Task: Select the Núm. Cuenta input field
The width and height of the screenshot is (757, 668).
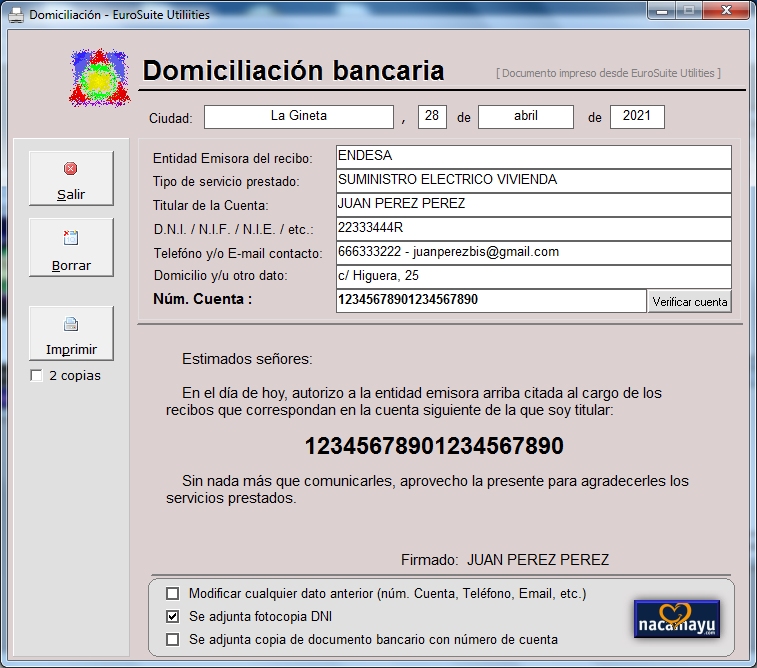Action: [490, 300]
